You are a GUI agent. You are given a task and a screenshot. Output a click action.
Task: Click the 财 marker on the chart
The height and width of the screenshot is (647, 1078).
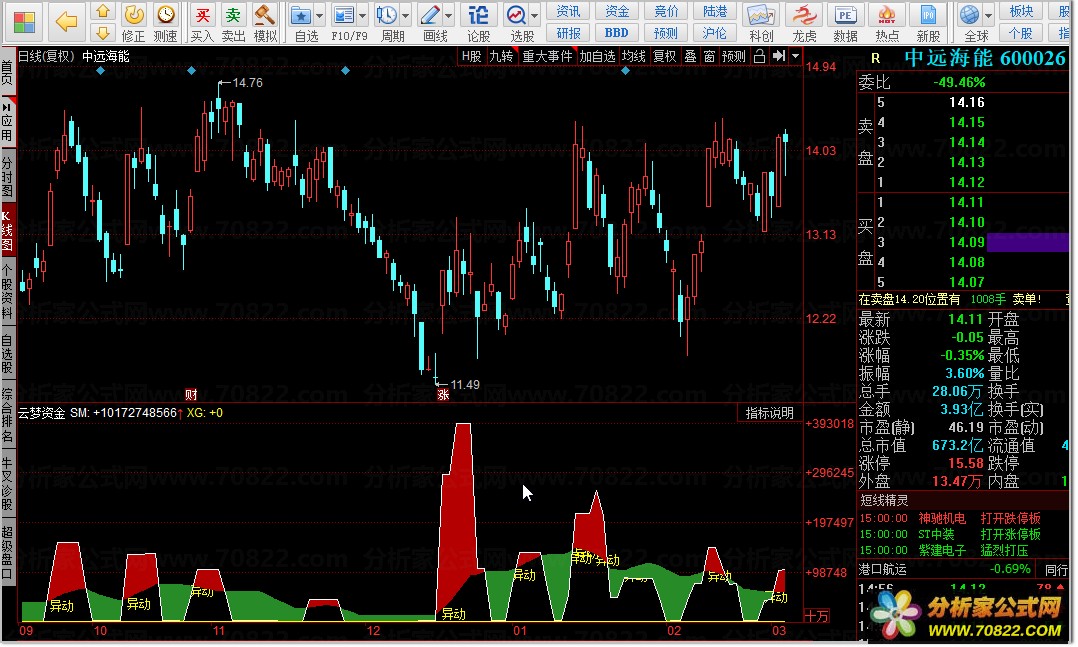[191, 395]
